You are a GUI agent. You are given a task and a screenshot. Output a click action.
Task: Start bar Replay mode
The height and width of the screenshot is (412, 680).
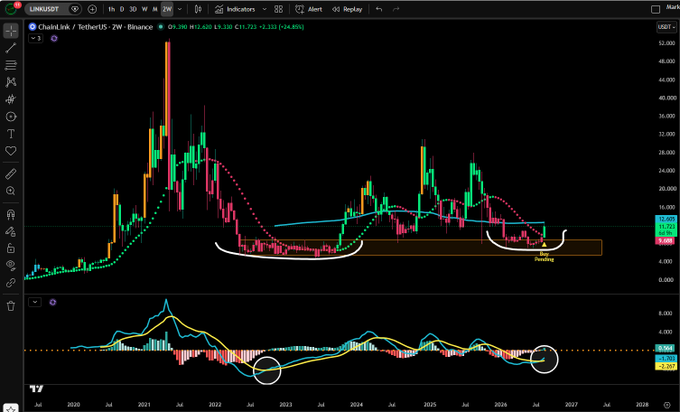(x=347, y=9)
